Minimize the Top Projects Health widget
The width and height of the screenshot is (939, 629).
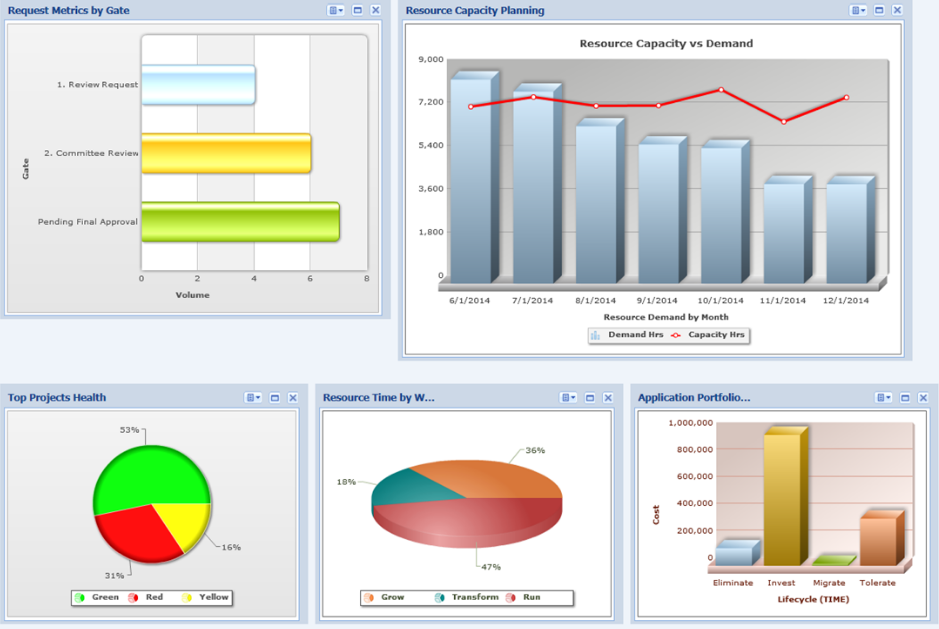point(274,397)
